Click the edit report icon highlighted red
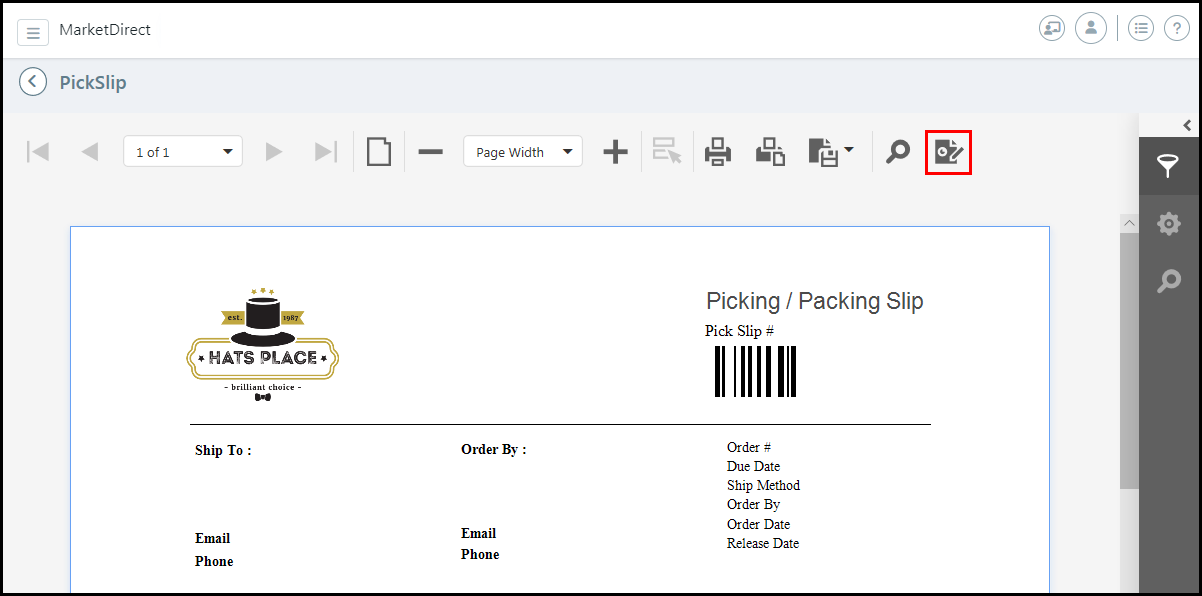This screenshot has height=596, width=1202. [x=948, y=152]
